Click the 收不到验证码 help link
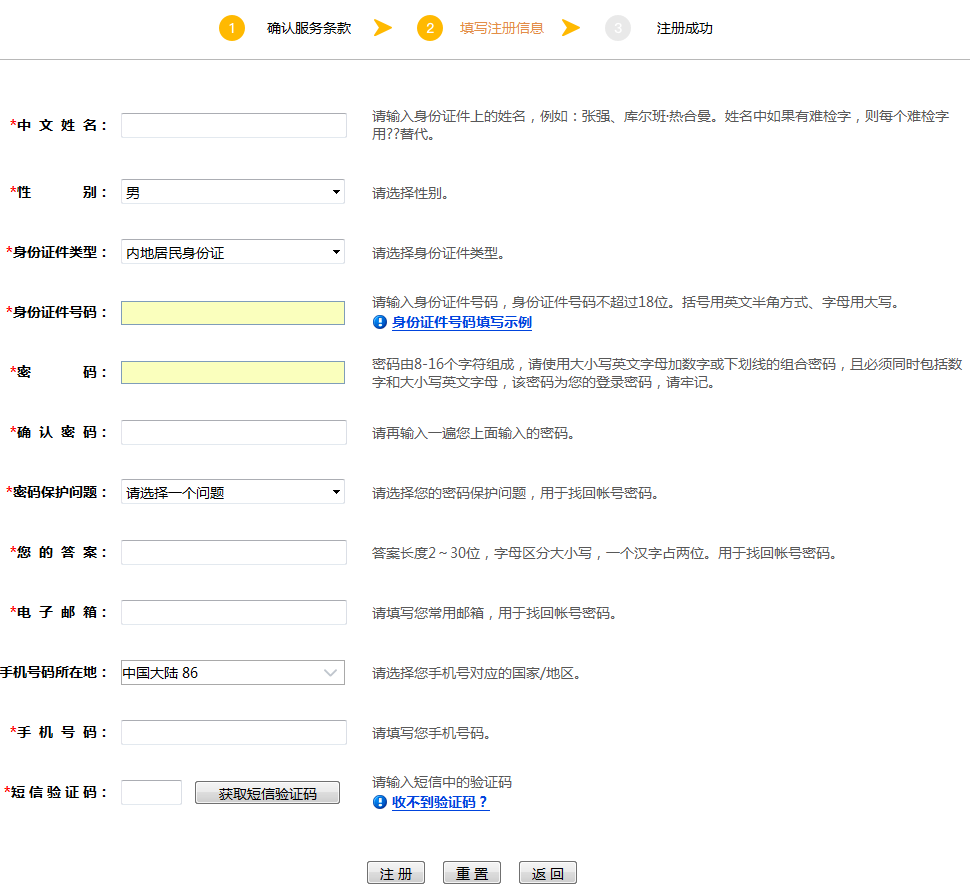 click(441, 803)
